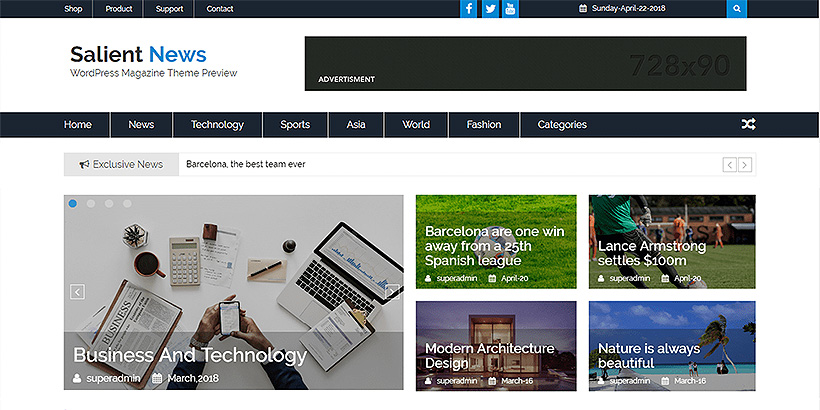This screenshot has width=820, height=410.
Task: Click superadmin under the Barcelona article
Action: coord(457,279)
